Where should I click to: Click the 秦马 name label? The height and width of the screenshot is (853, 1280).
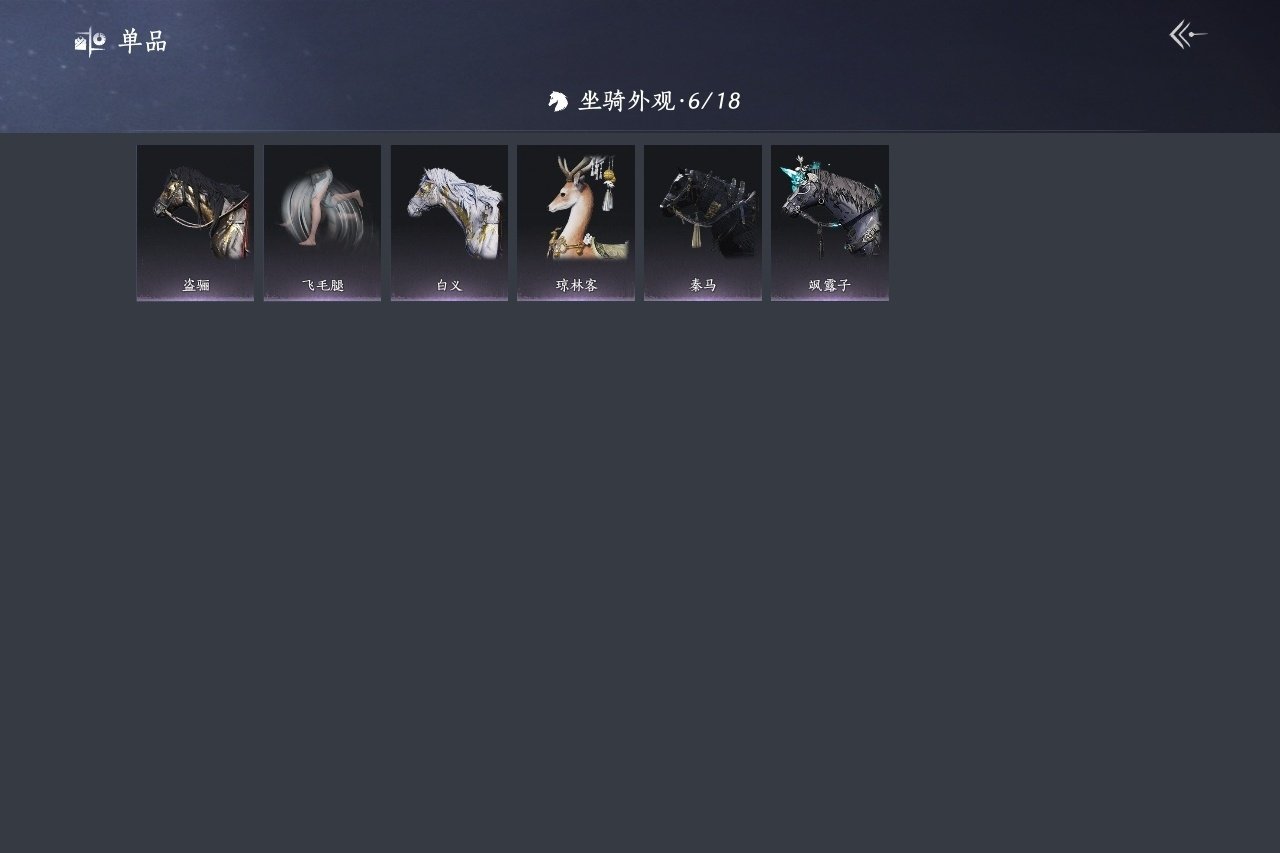(x=703, y=285)
